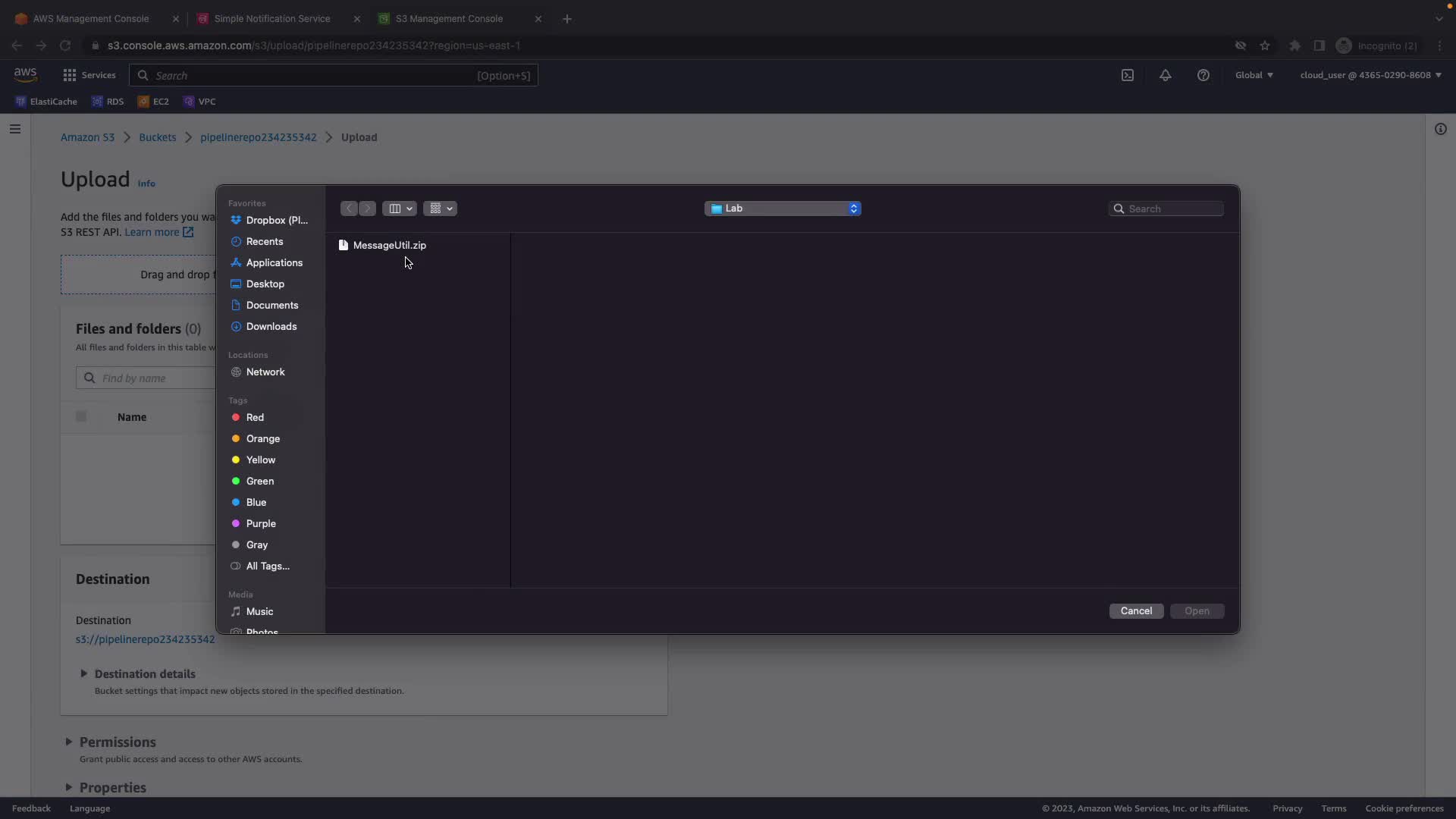
Task: Open the column view mode dropdown
Action: pos(400,209)
